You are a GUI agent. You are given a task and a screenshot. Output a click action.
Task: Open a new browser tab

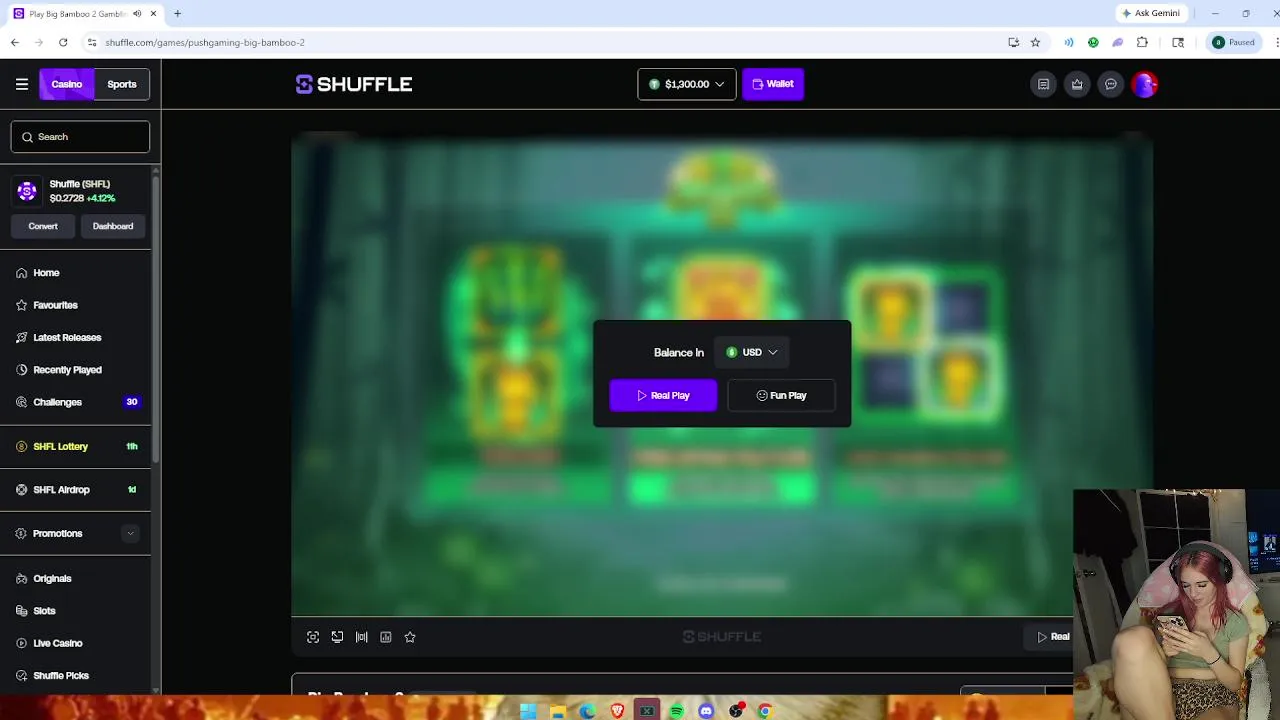(177, 14)
